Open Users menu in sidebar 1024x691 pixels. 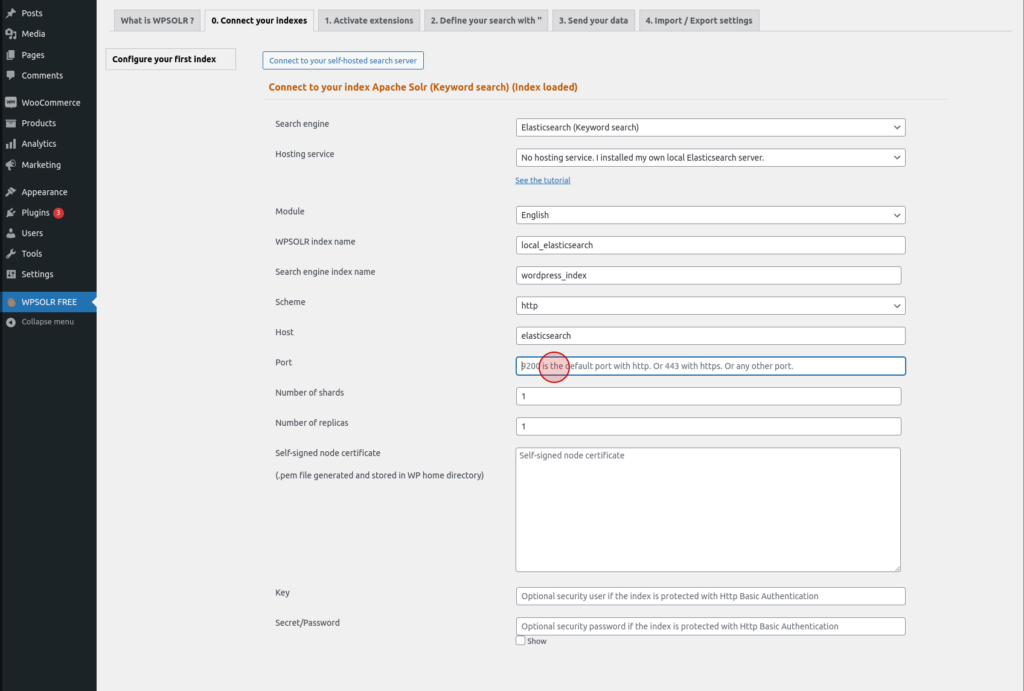tap(32, 233)
